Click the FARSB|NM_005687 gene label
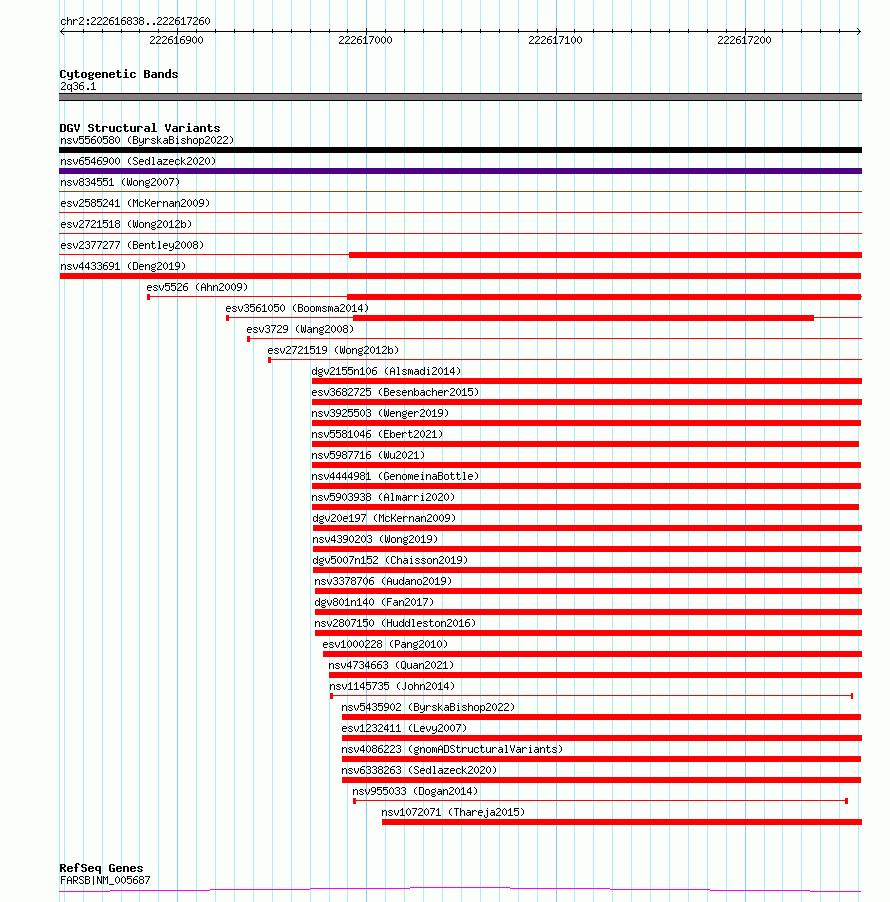The height and width of the screenshot is (902, 890). click(105, 881)
